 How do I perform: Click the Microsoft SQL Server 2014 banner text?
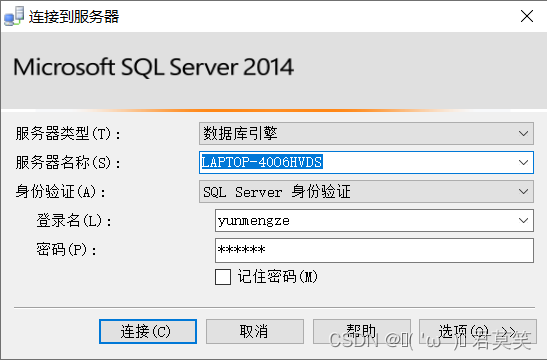click(153, 67)
